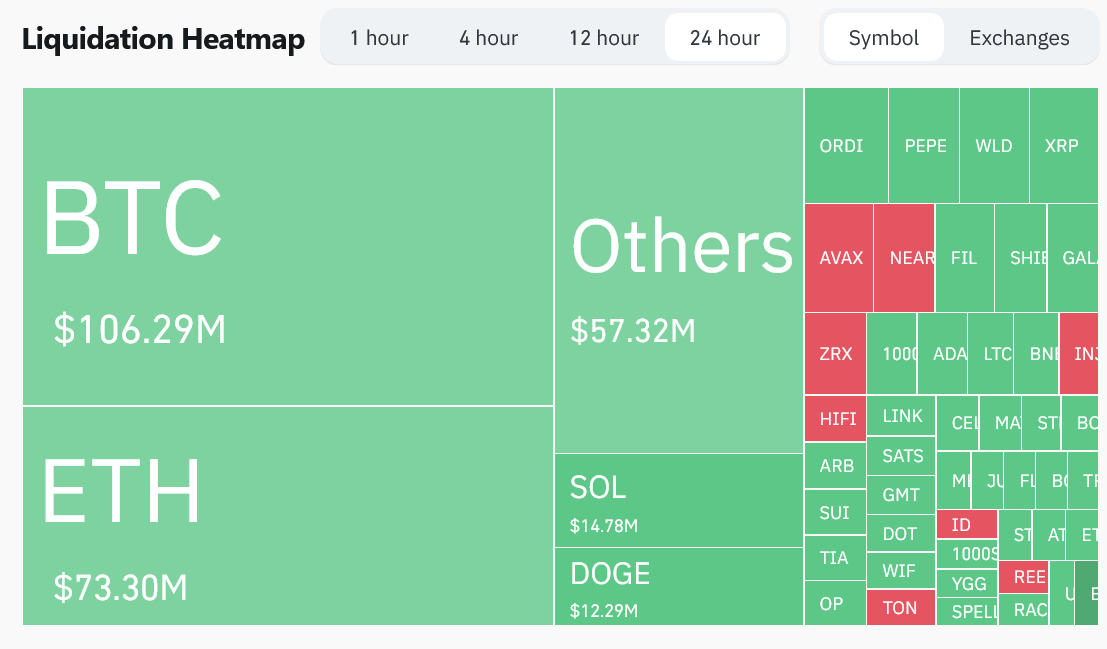
Task: Click the red ZRX tile
Action: coord(835,354)
